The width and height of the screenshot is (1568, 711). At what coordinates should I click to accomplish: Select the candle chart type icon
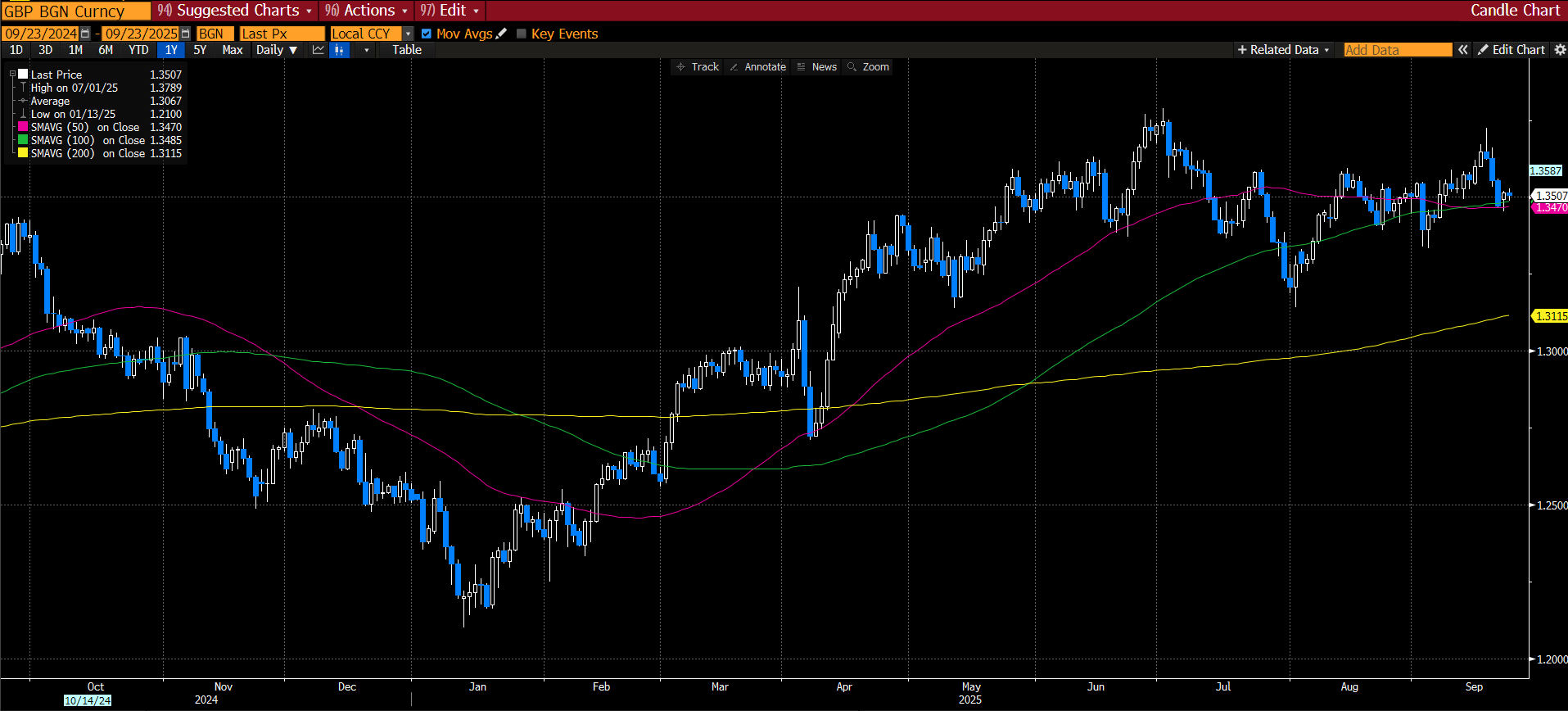click(x=339, y=50)
